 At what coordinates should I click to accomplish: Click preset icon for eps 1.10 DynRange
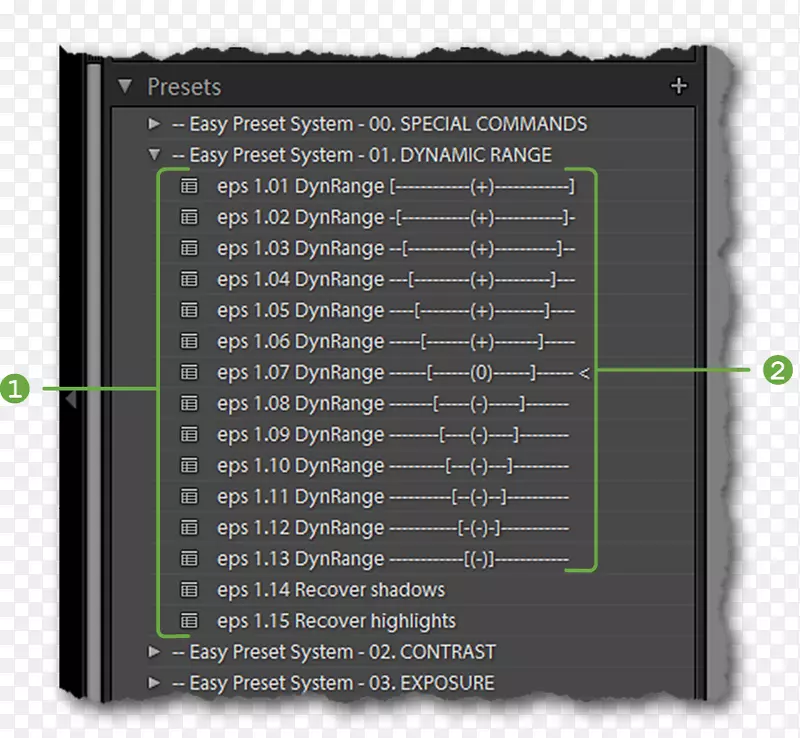pos(189,465)
